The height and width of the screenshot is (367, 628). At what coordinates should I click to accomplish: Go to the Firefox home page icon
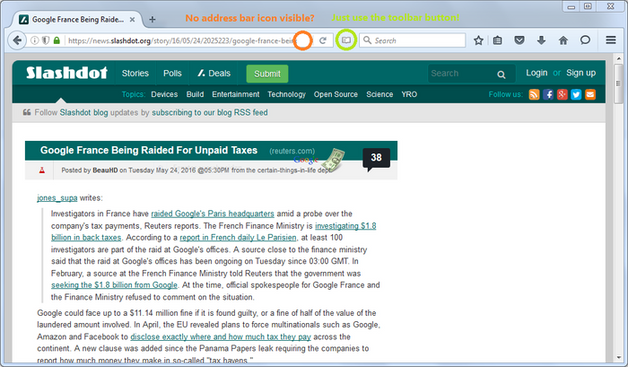(x=563, y=40)
